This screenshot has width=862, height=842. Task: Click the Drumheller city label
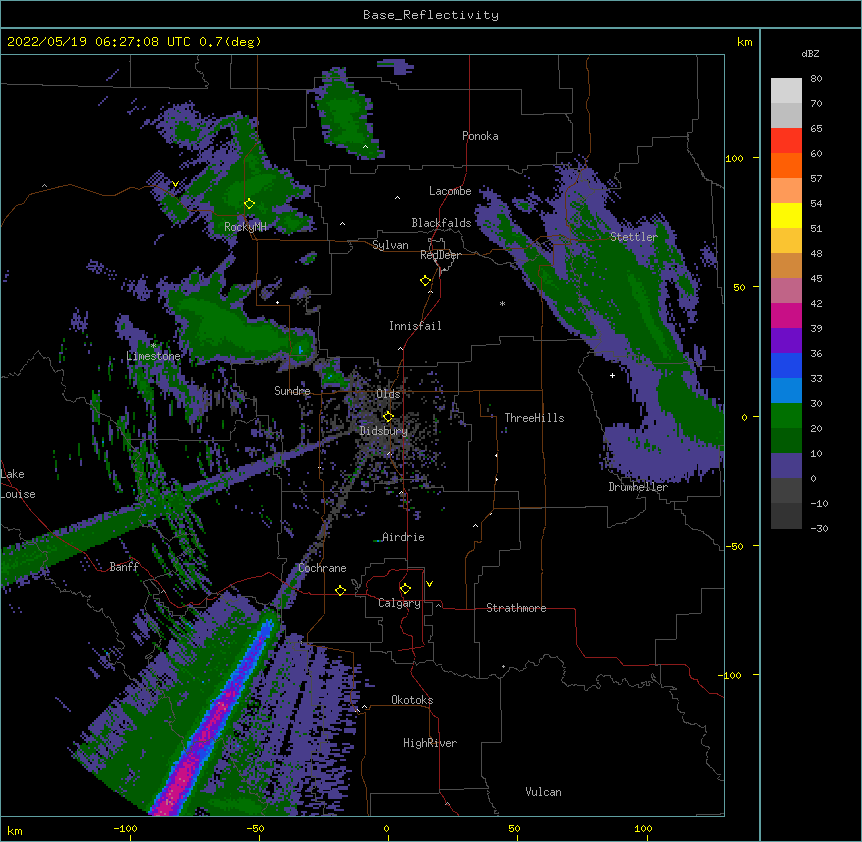coord(638,487)
